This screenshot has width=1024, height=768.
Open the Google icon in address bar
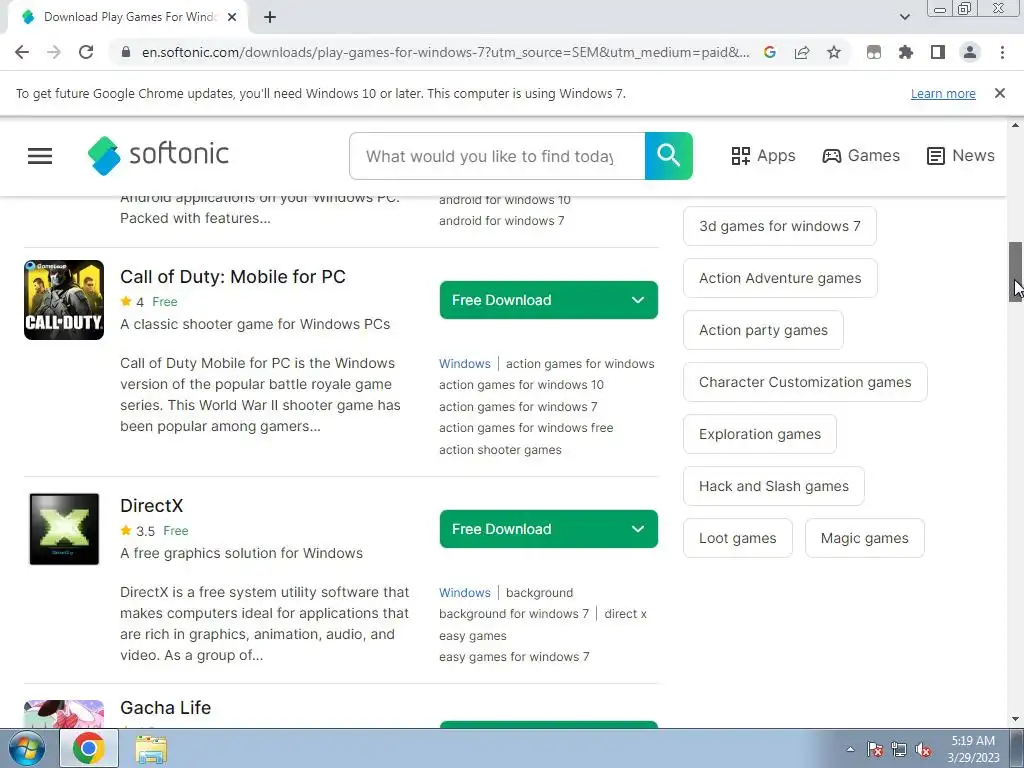[770, 52]
